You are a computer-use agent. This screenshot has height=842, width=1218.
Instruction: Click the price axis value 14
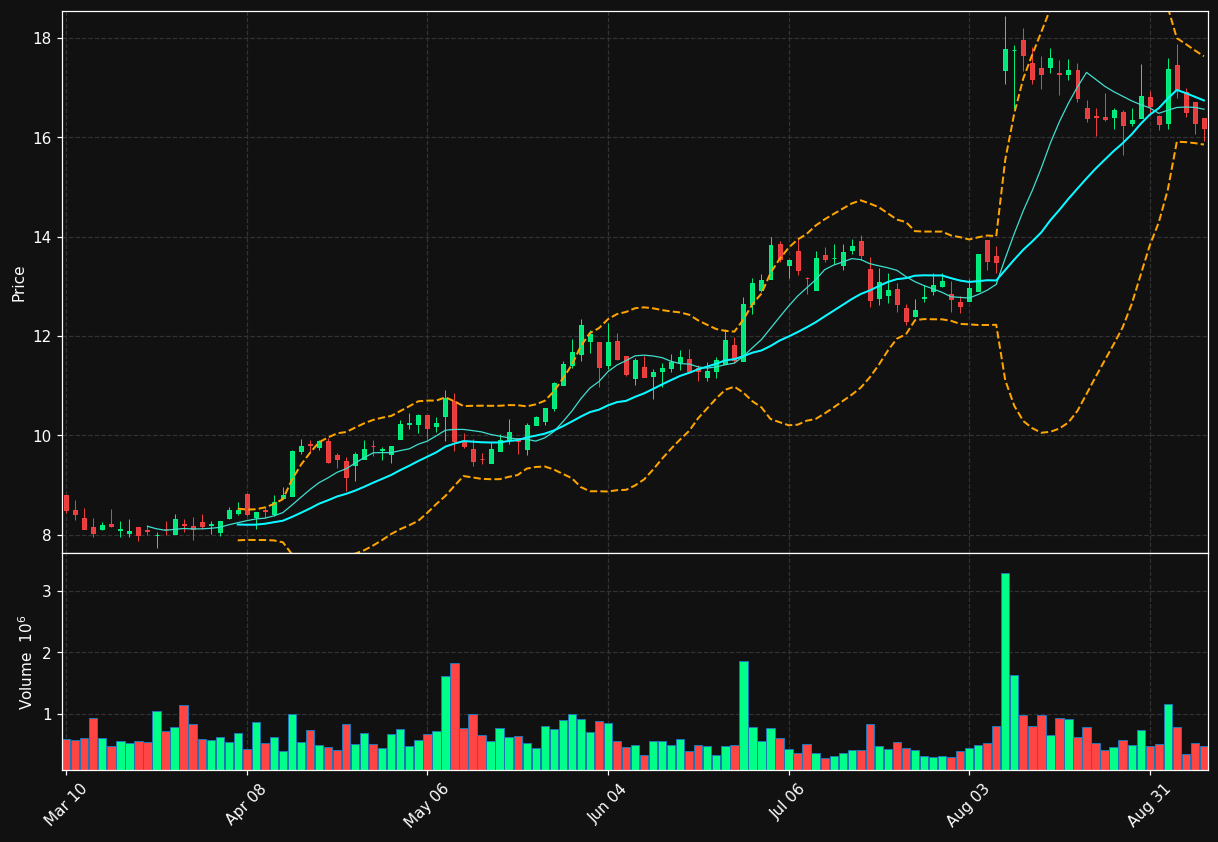(43, 237)
